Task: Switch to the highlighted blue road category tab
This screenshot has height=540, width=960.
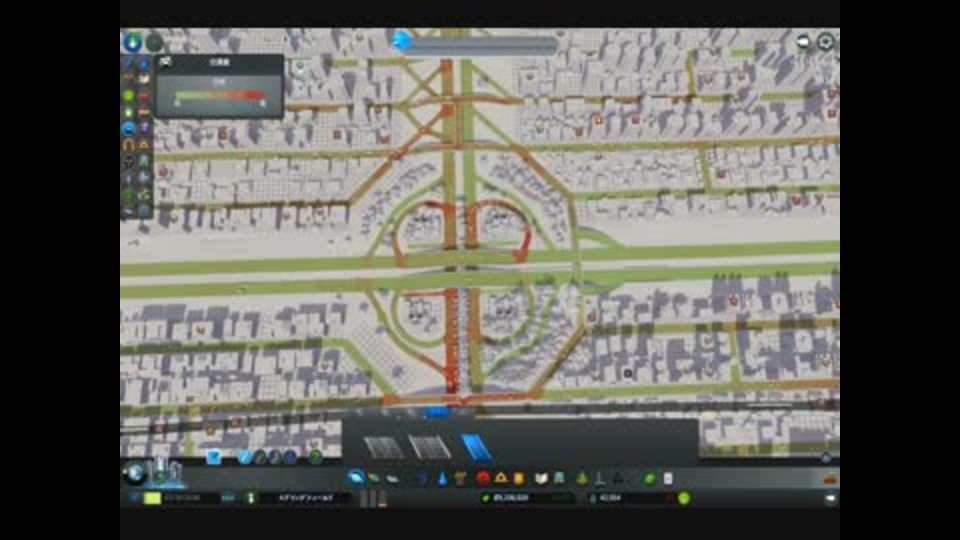Action: tap(437, 412)
